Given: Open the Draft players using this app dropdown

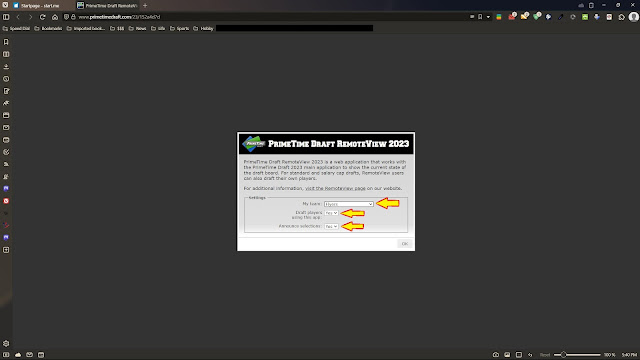Looking at the screenshot, I should (331, 213).
